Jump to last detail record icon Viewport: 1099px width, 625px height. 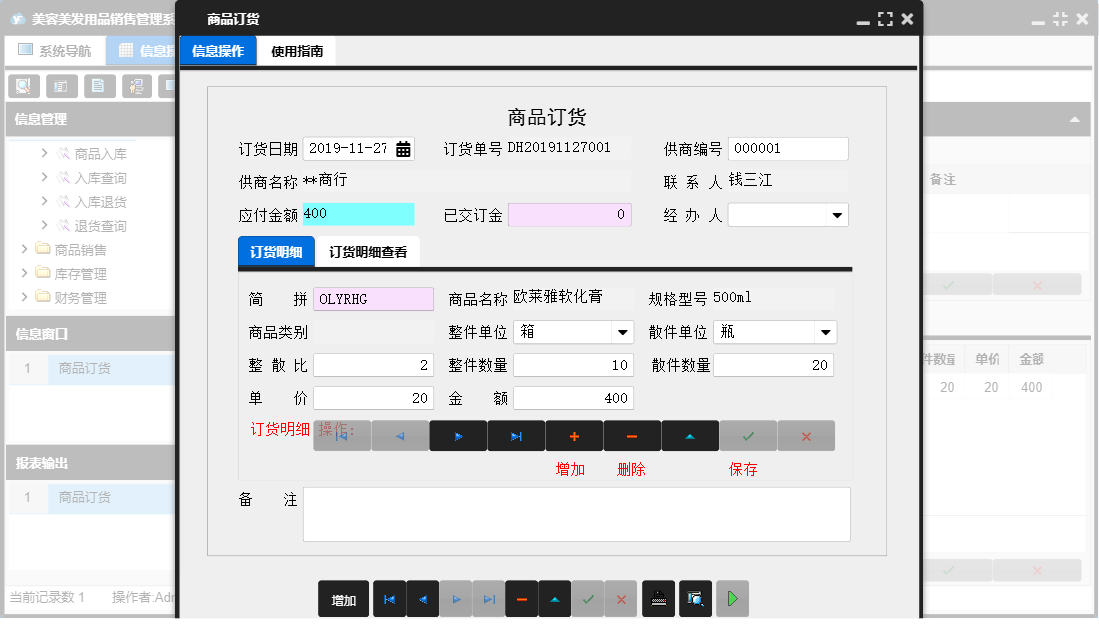coord(514,435)
